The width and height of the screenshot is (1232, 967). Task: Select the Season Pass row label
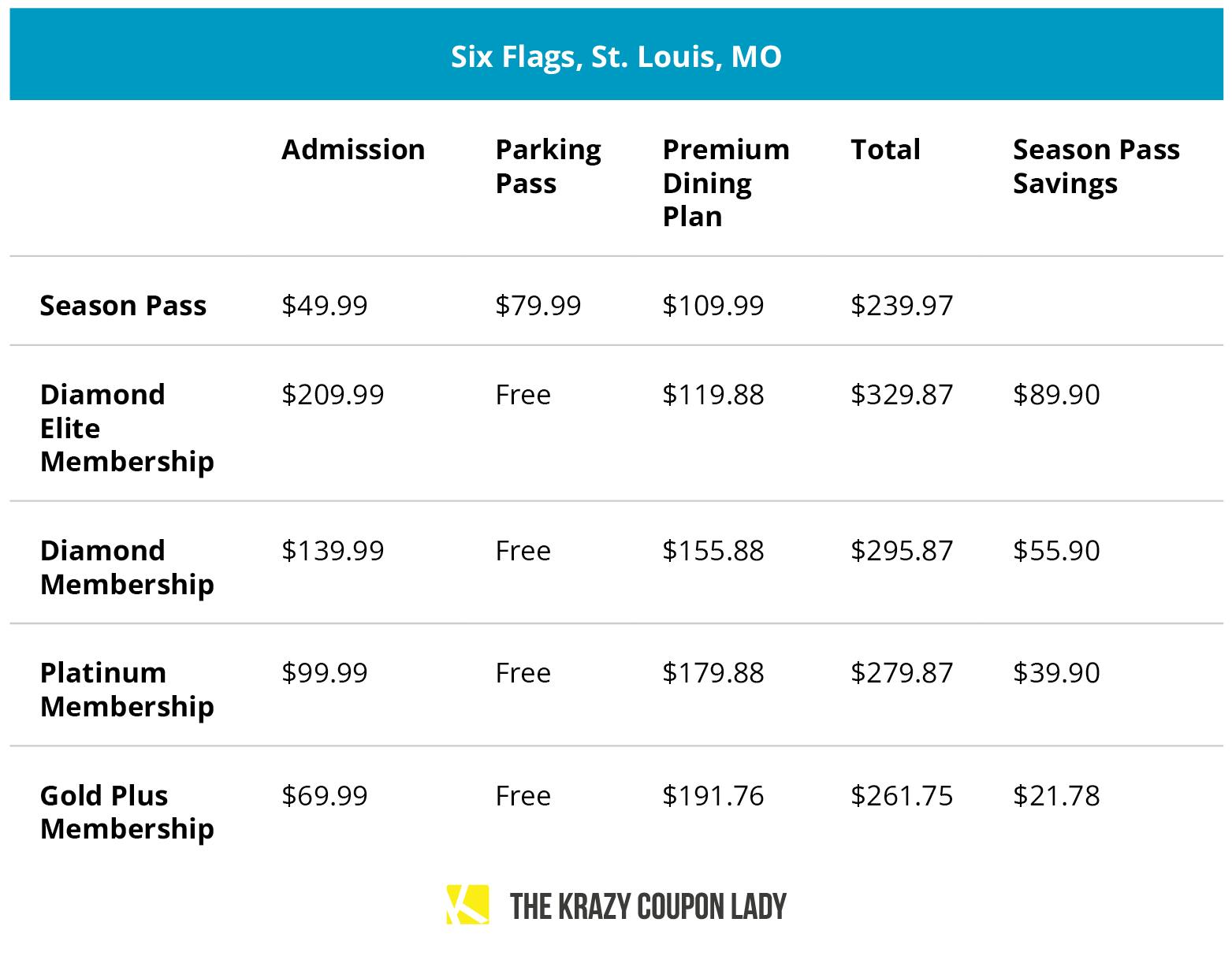pyautogui.click(x=123, y=305)
